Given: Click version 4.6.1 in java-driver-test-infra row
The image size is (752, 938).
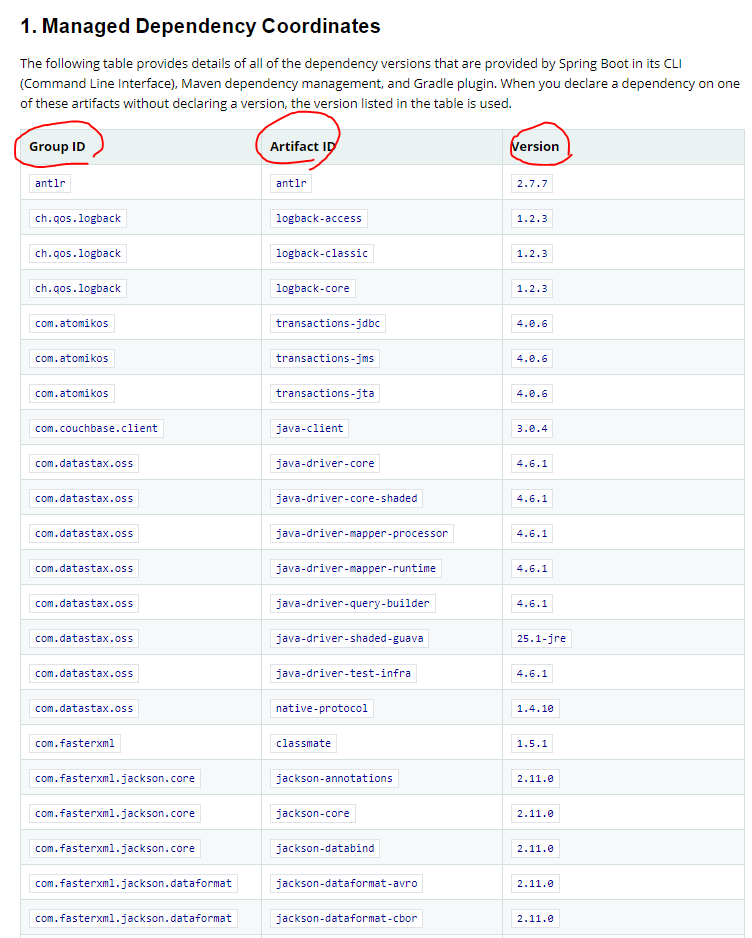Looking at the screenshot, I should pyautogui.click(x=532, y=673).
